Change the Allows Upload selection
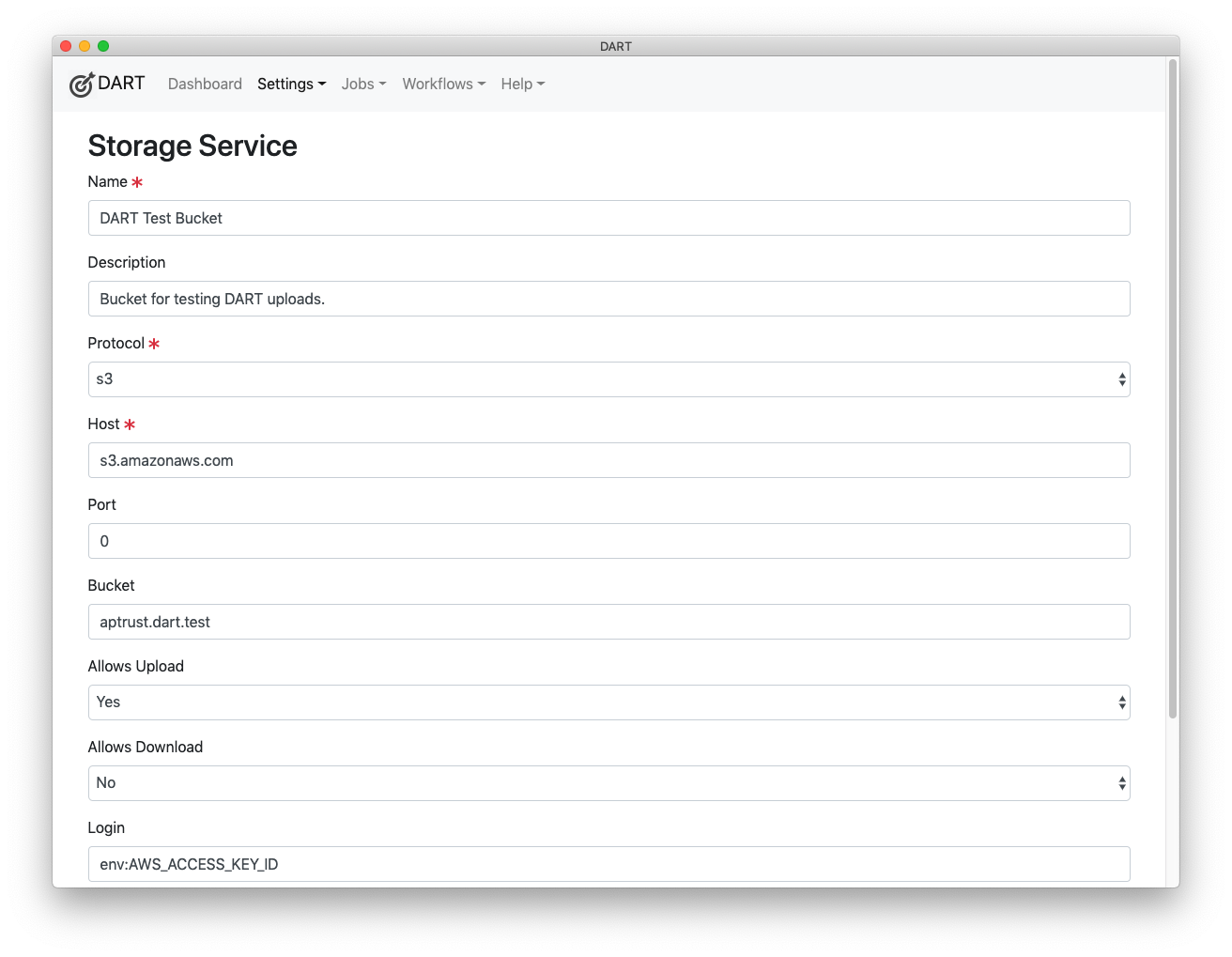The width and height of the screenshot is (1232, 957). 608,702
